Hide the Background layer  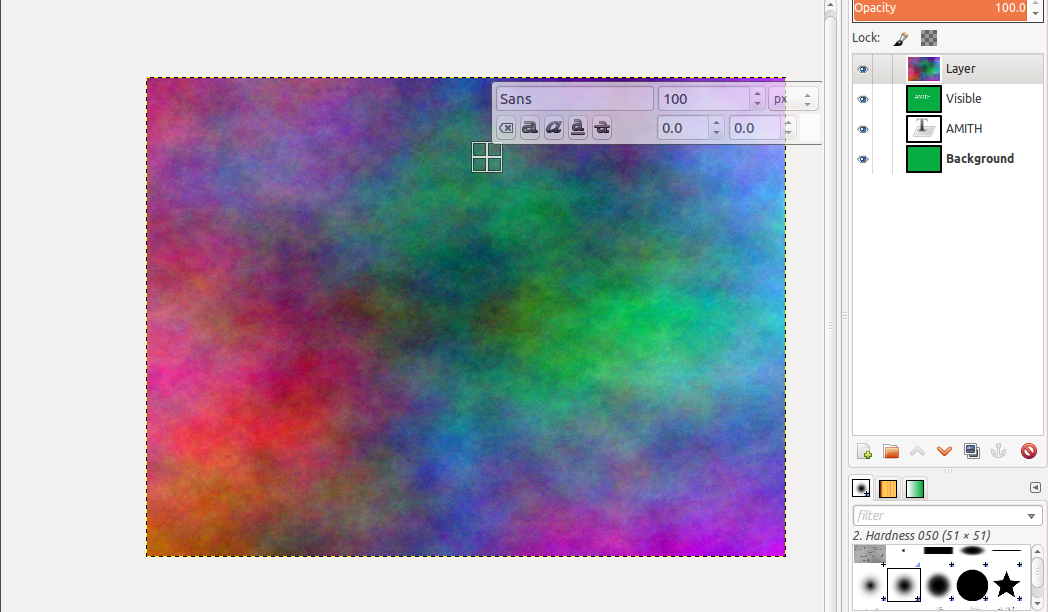pyautogui.click(x=863, y=160)
